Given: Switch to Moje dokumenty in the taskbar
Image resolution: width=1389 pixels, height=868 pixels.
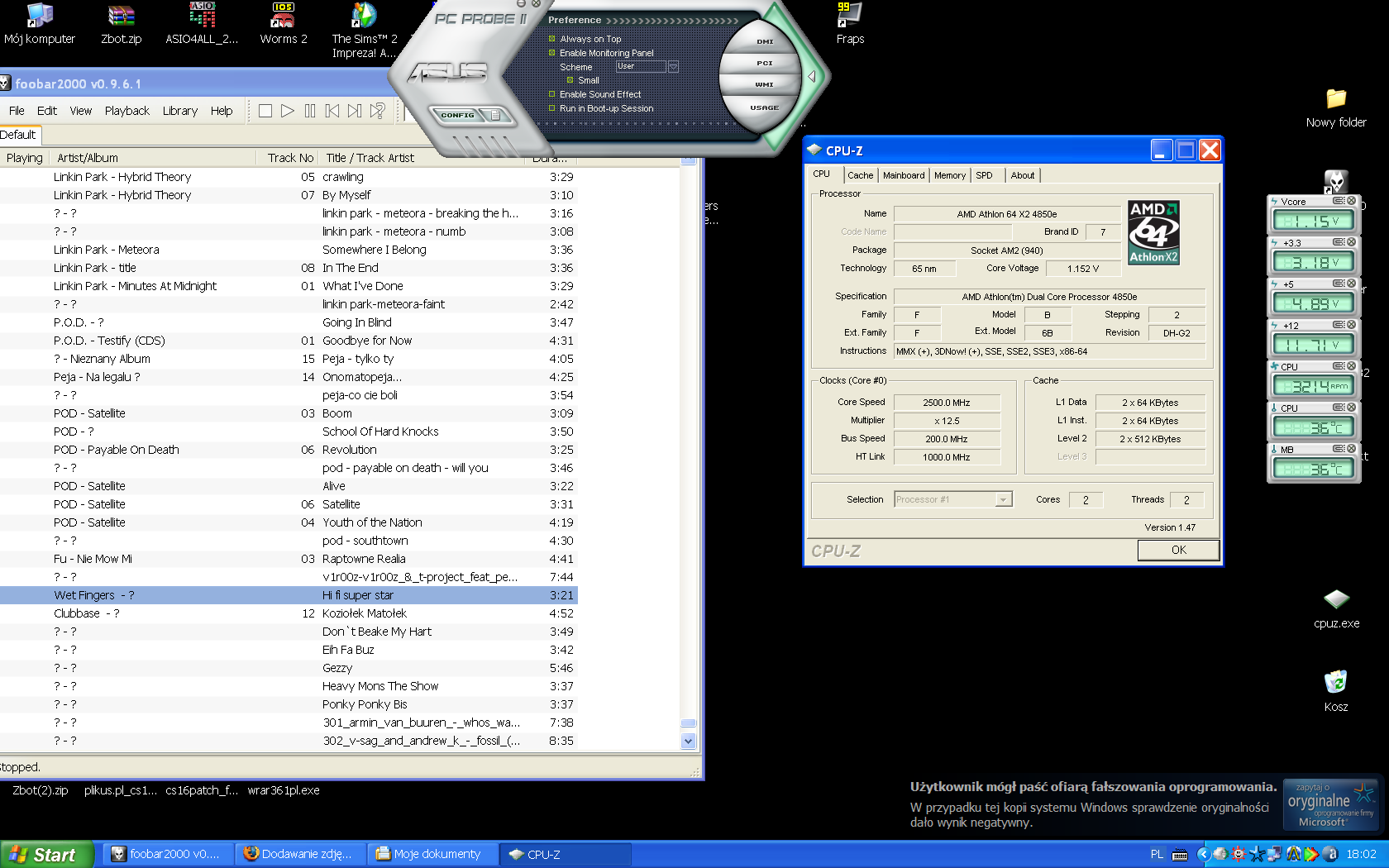Looking at the screenshot, I should (x=434, y=855).
